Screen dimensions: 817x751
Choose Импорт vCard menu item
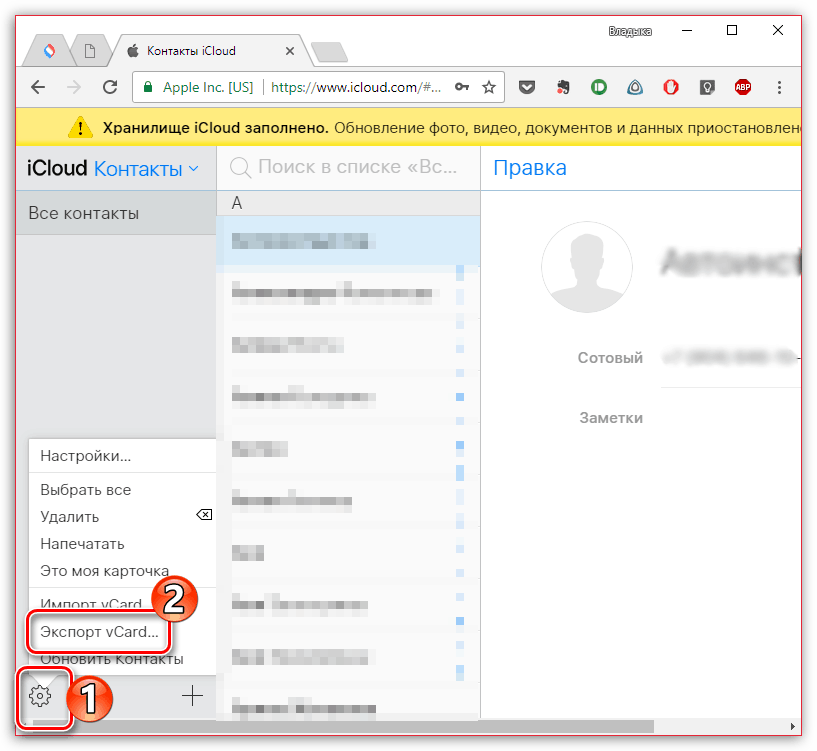91,604
